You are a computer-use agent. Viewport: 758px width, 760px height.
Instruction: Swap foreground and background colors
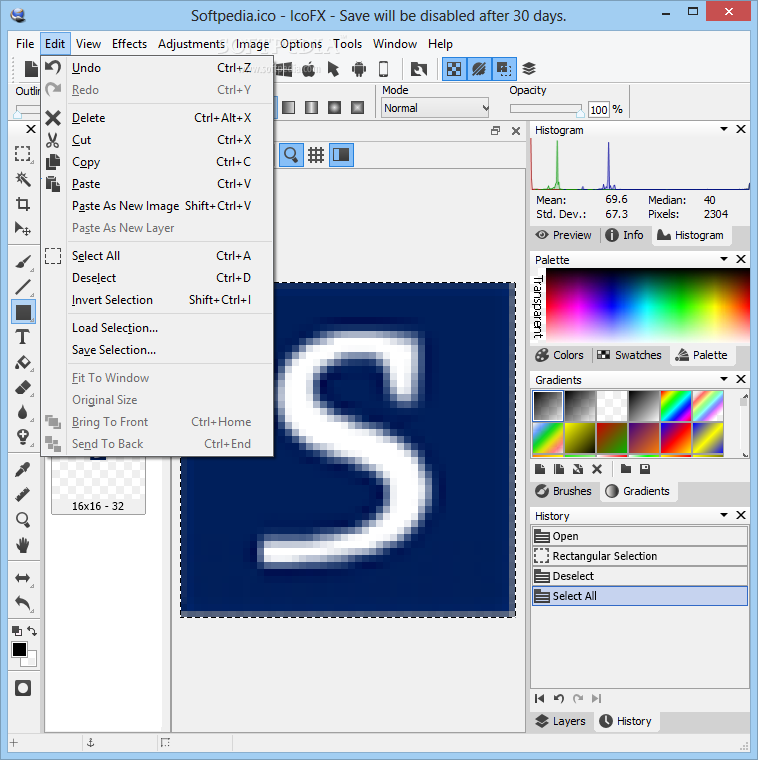tap(32, 631)
